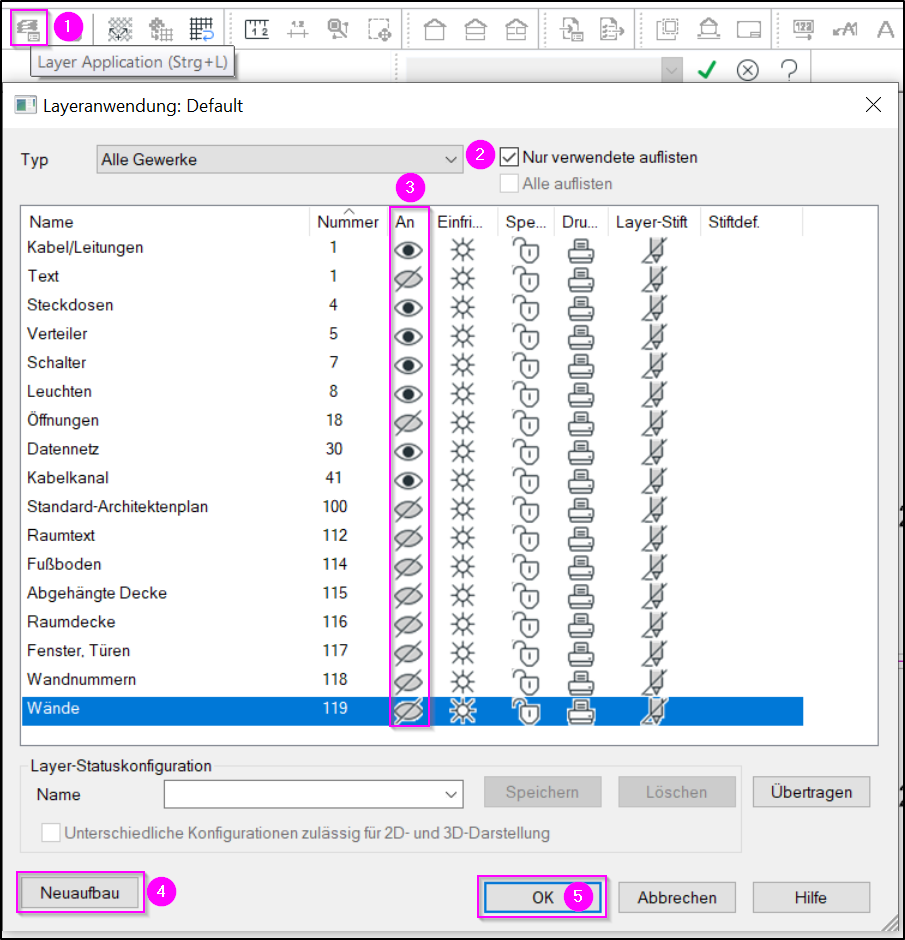
Task: Hide the Datennetz layer
Action: [408, 451]
